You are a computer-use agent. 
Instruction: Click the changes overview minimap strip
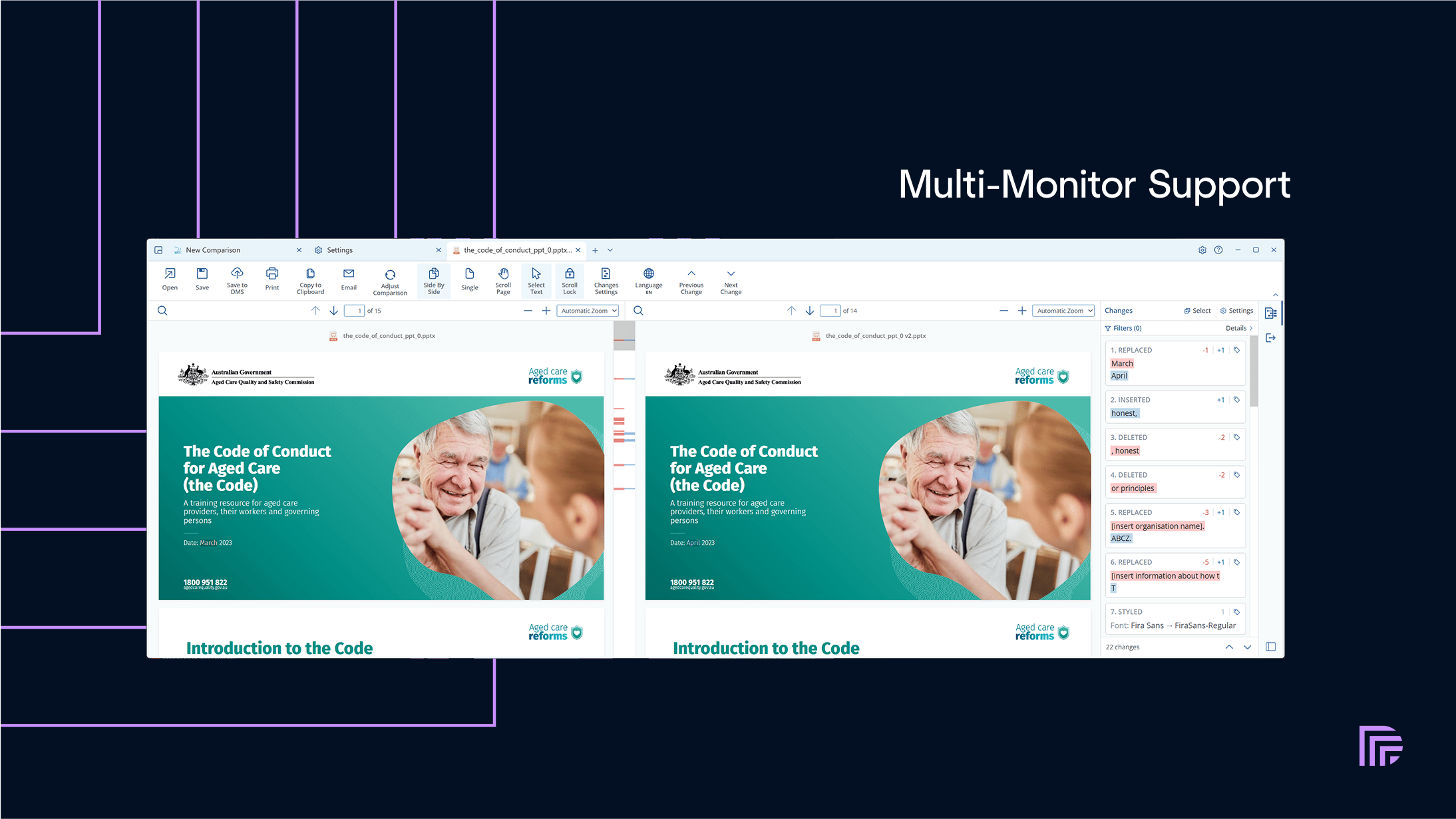click(624, 489)
